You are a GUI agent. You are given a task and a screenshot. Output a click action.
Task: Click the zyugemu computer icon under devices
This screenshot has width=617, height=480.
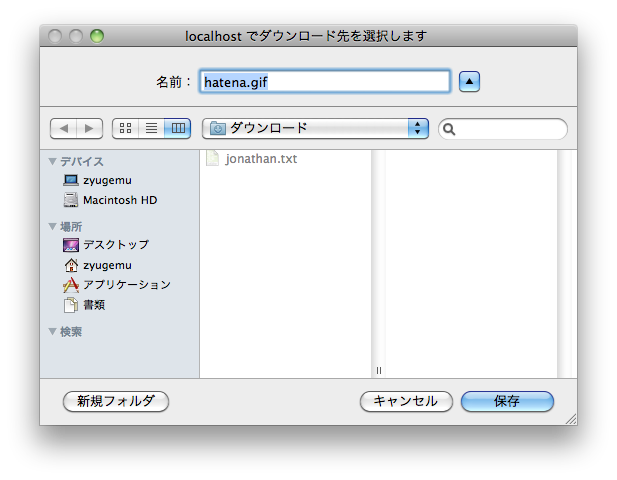[x=71, y=180]
